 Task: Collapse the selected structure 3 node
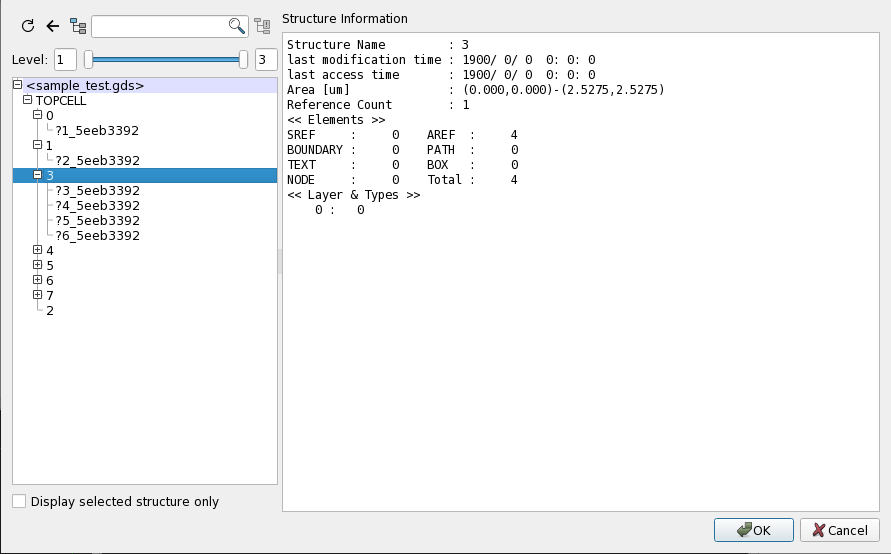[x=38, y=174]
